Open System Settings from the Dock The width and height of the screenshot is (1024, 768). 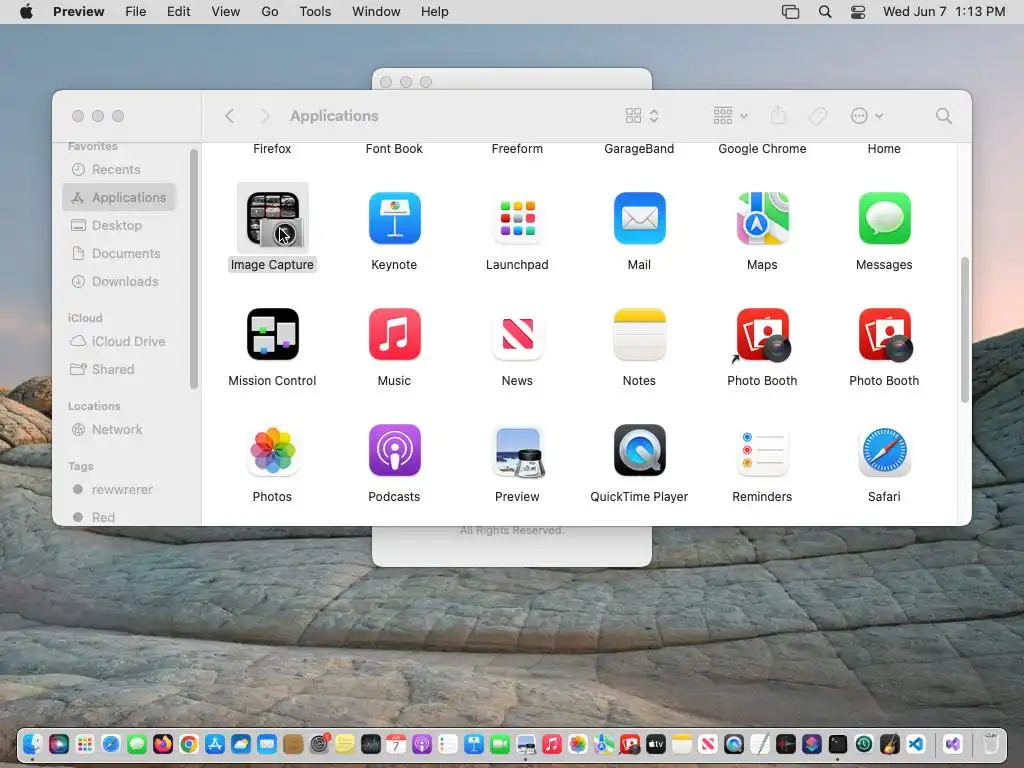pyautogui.click(x=319, y=744)
